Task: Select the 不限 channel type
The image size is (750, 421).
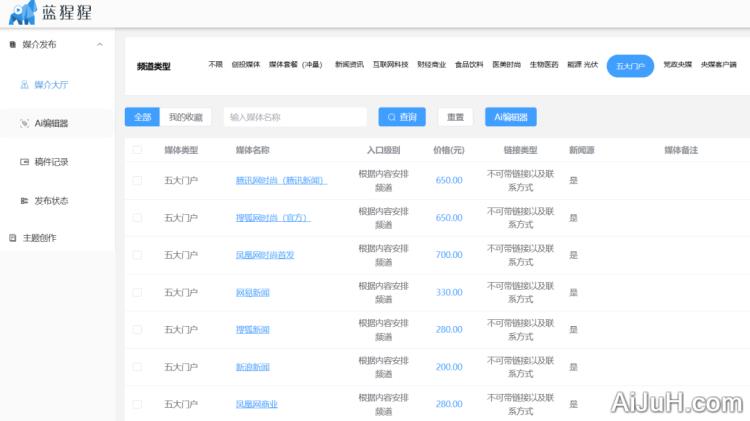Action: pyautogui.click(x=216, y=65)
